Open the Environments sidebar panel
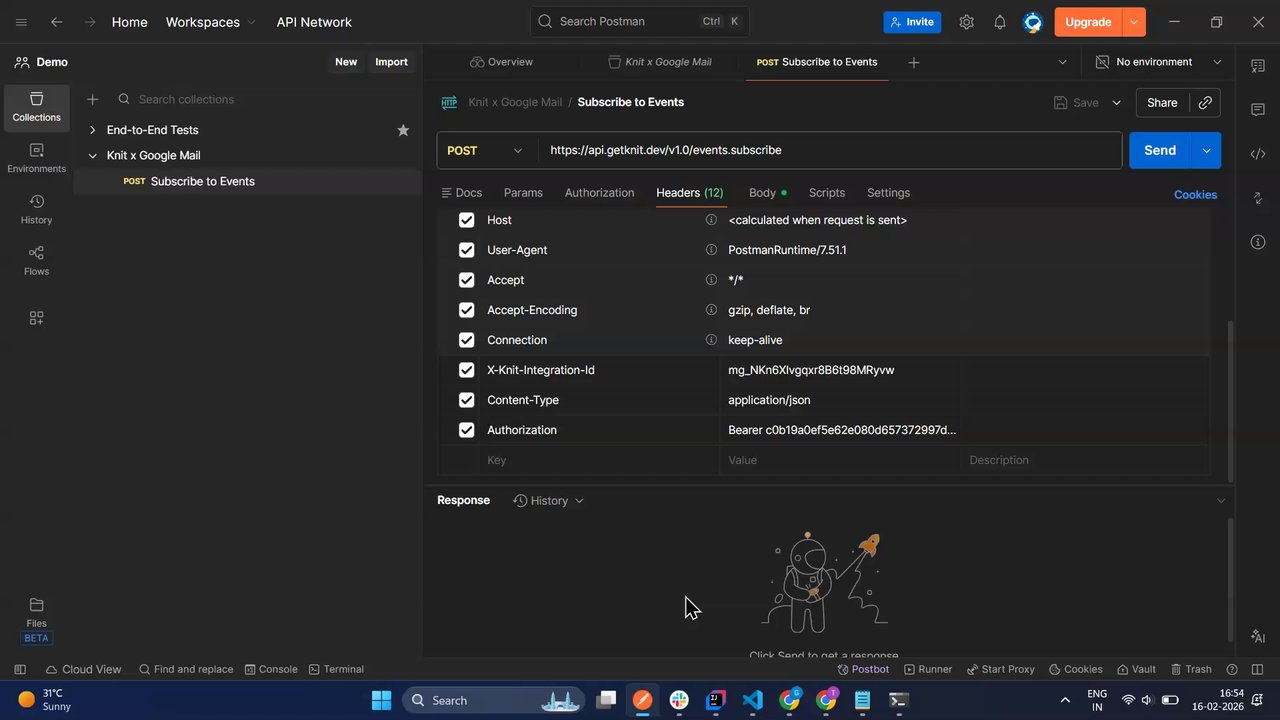This screenshot has height=720, width=1280. coord(36,158)
